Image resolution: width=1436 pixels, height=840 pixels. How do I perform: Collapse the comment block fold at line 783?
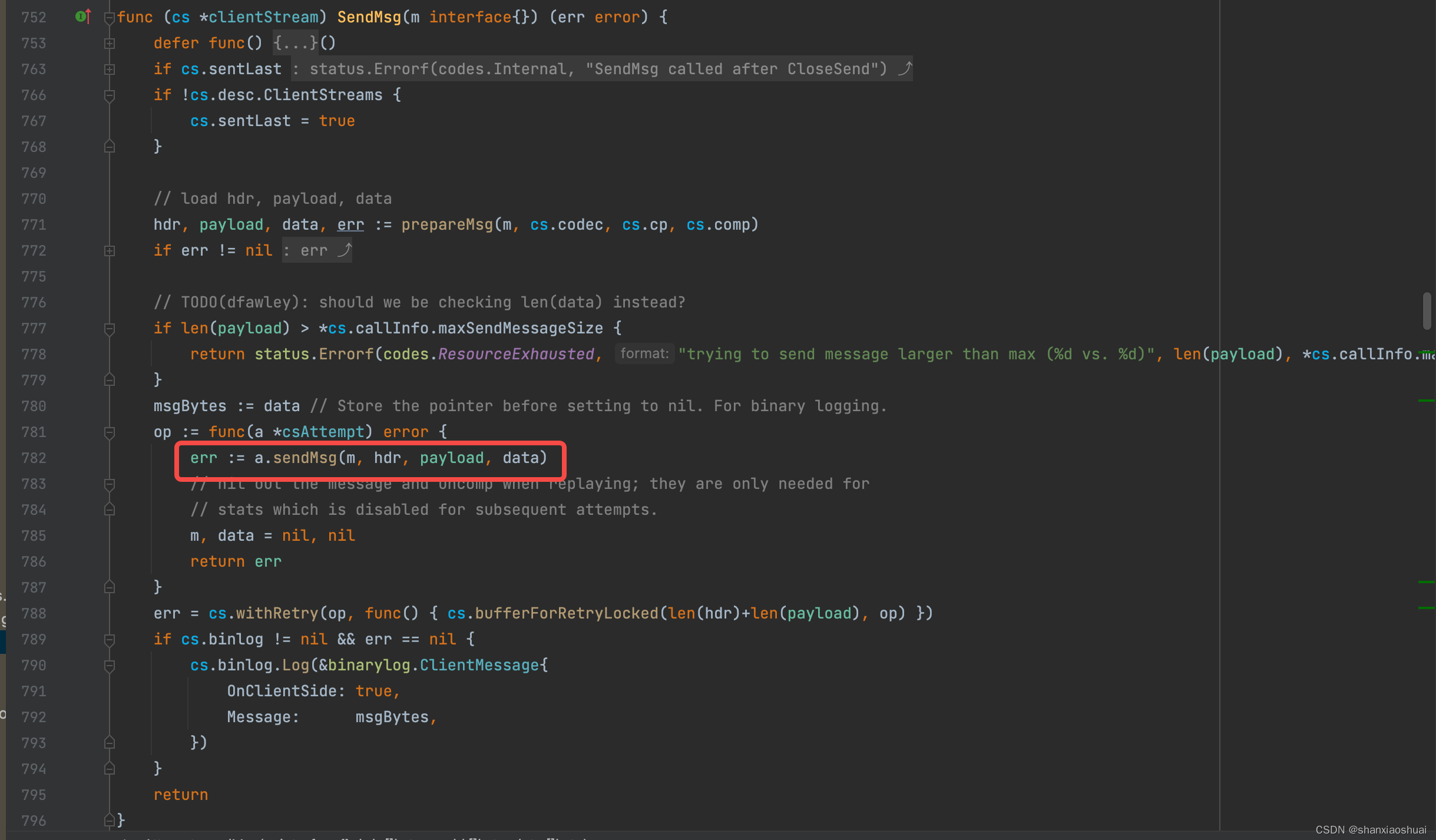click(109, 484)
